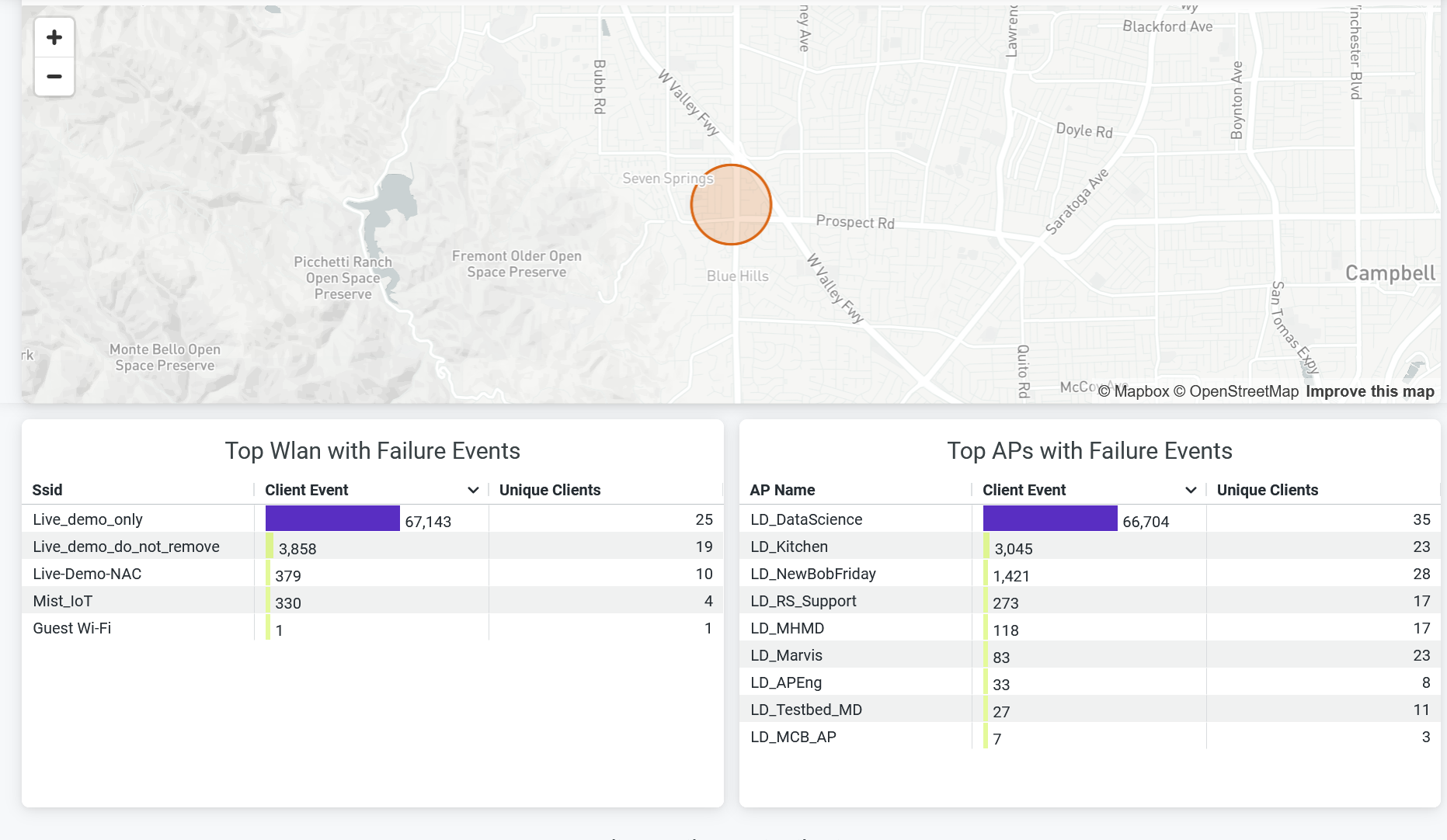Click the Guest Wi-Fi SSID entry
Viewport: 1447px width, 840px height.
pos(72,628)
